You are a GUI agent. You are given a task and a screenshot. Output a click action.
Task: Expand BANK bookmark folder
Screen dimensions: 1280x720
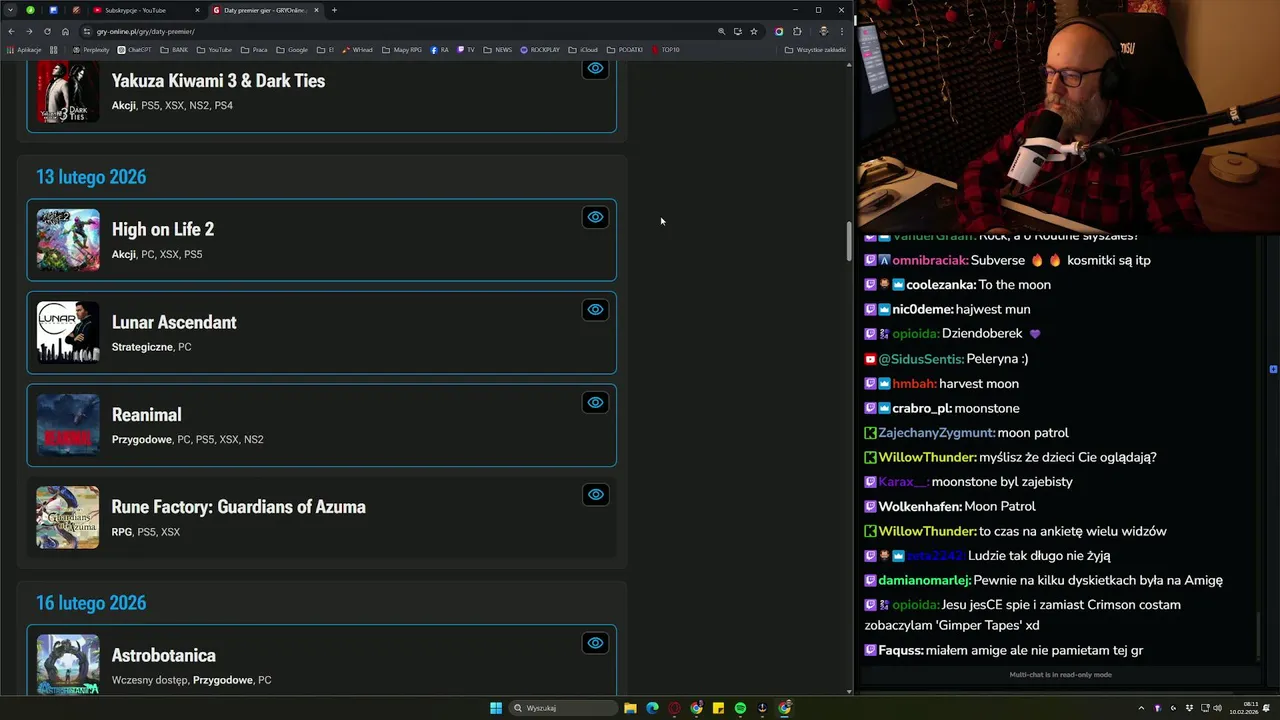pyautogui.click(x=174, y=50)
